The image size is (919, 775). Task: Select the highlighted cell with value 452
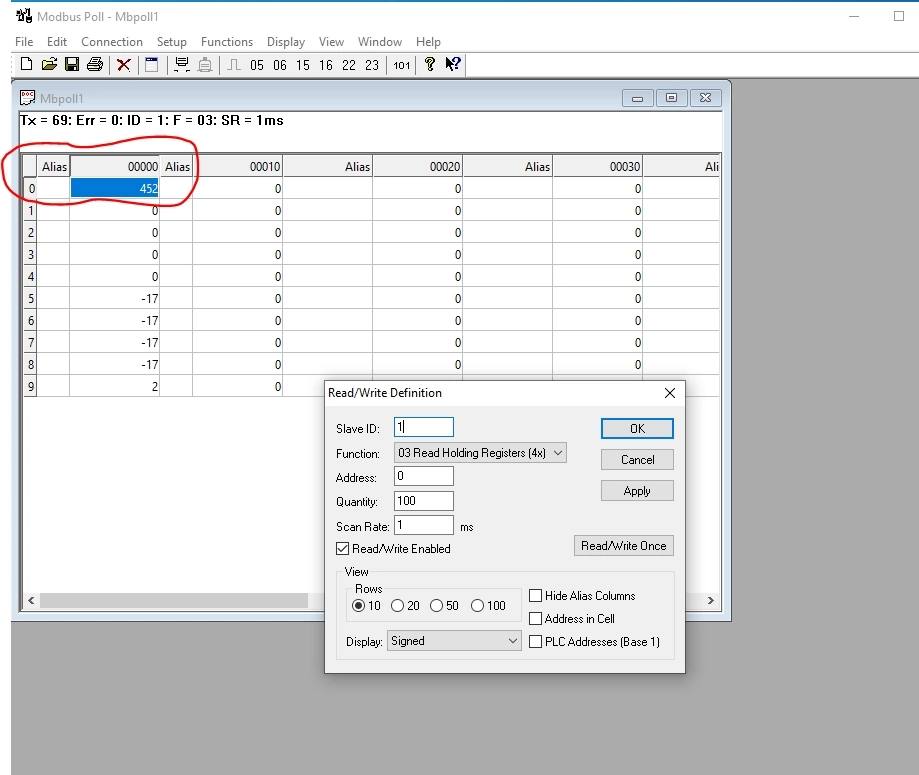(x=114, y=188)
